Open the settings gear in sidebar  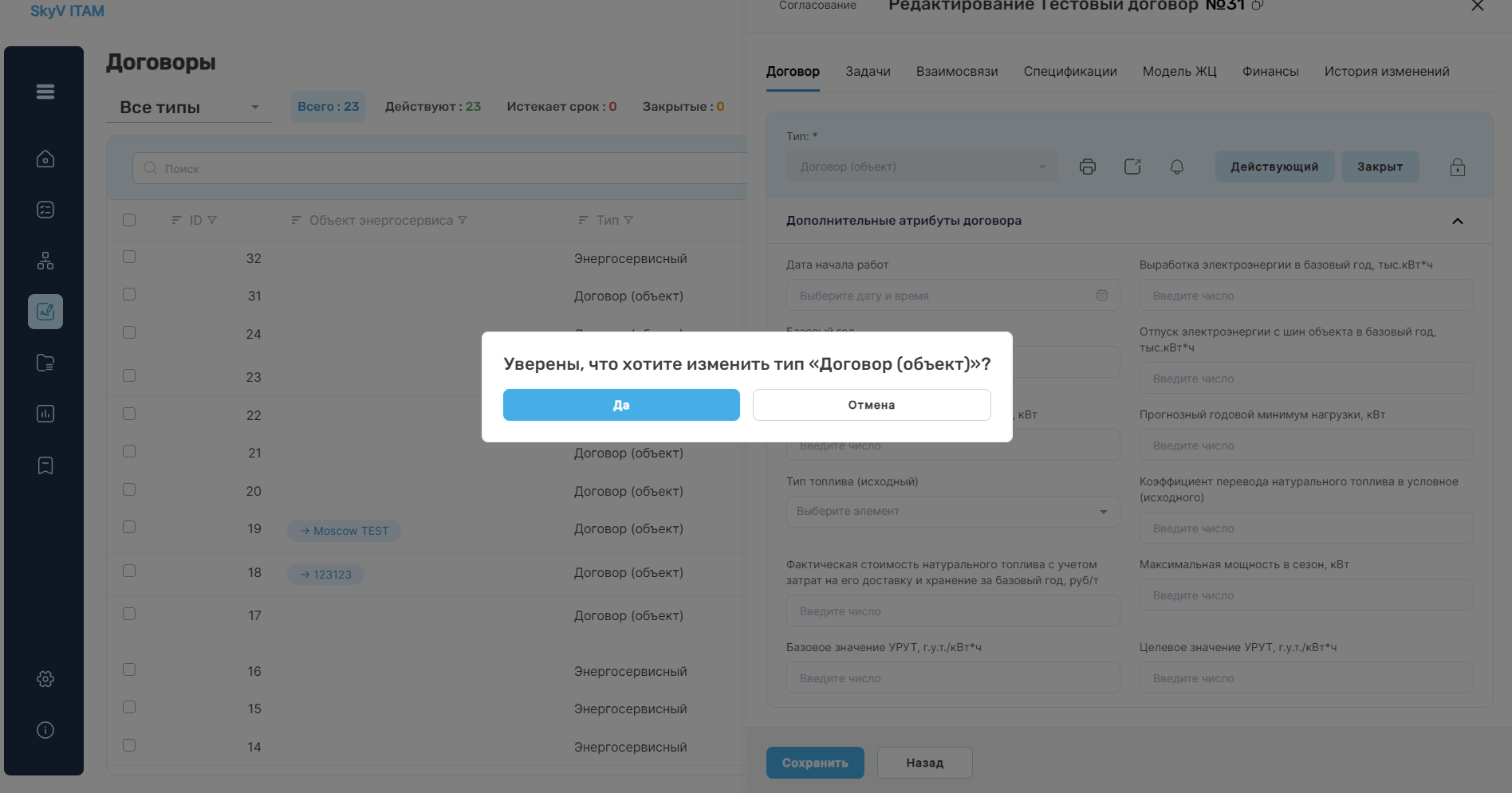pos(45,679)
